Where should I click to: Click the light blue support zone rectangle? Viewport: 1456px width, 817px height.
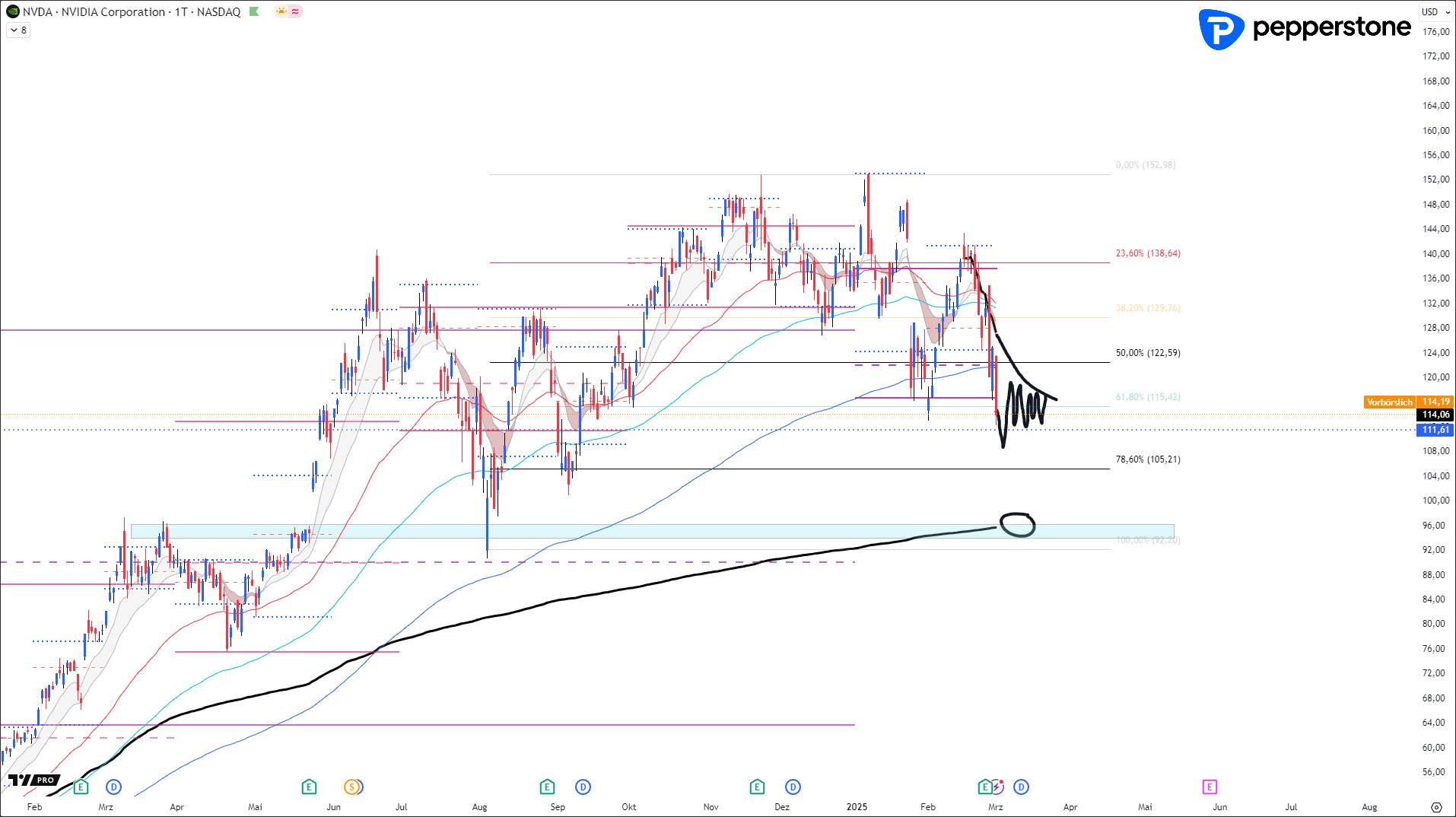click(652, 531)
